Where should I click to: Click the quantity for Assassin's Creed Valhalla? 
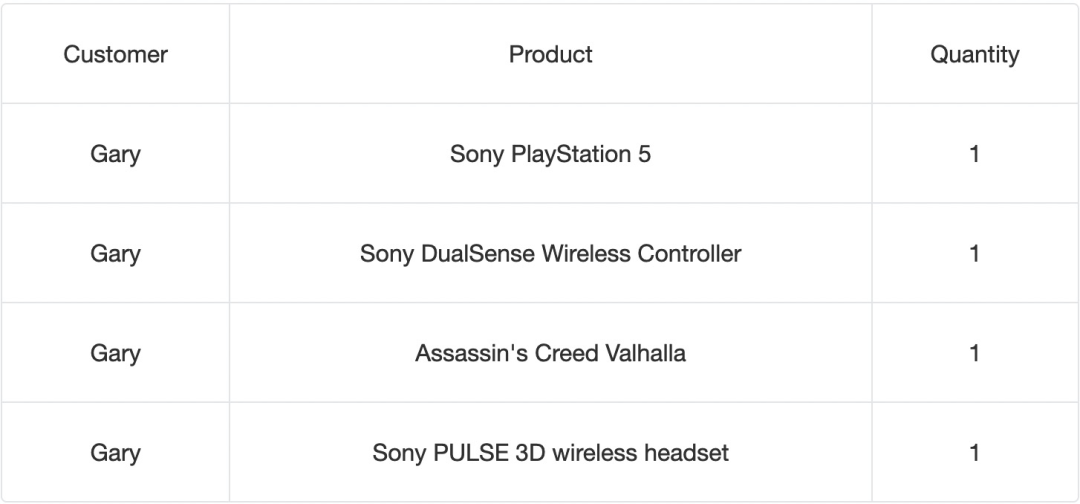[974, 354]
